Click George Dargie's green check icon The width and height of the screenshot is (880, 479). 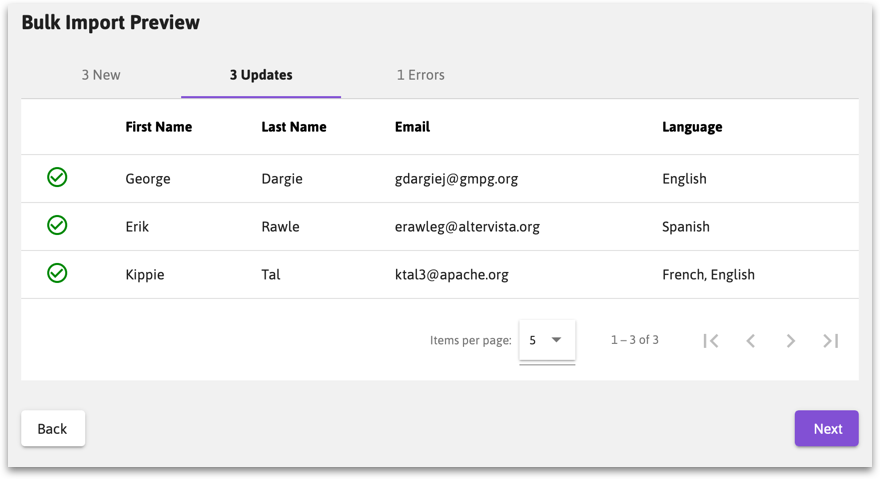[57, 177]
